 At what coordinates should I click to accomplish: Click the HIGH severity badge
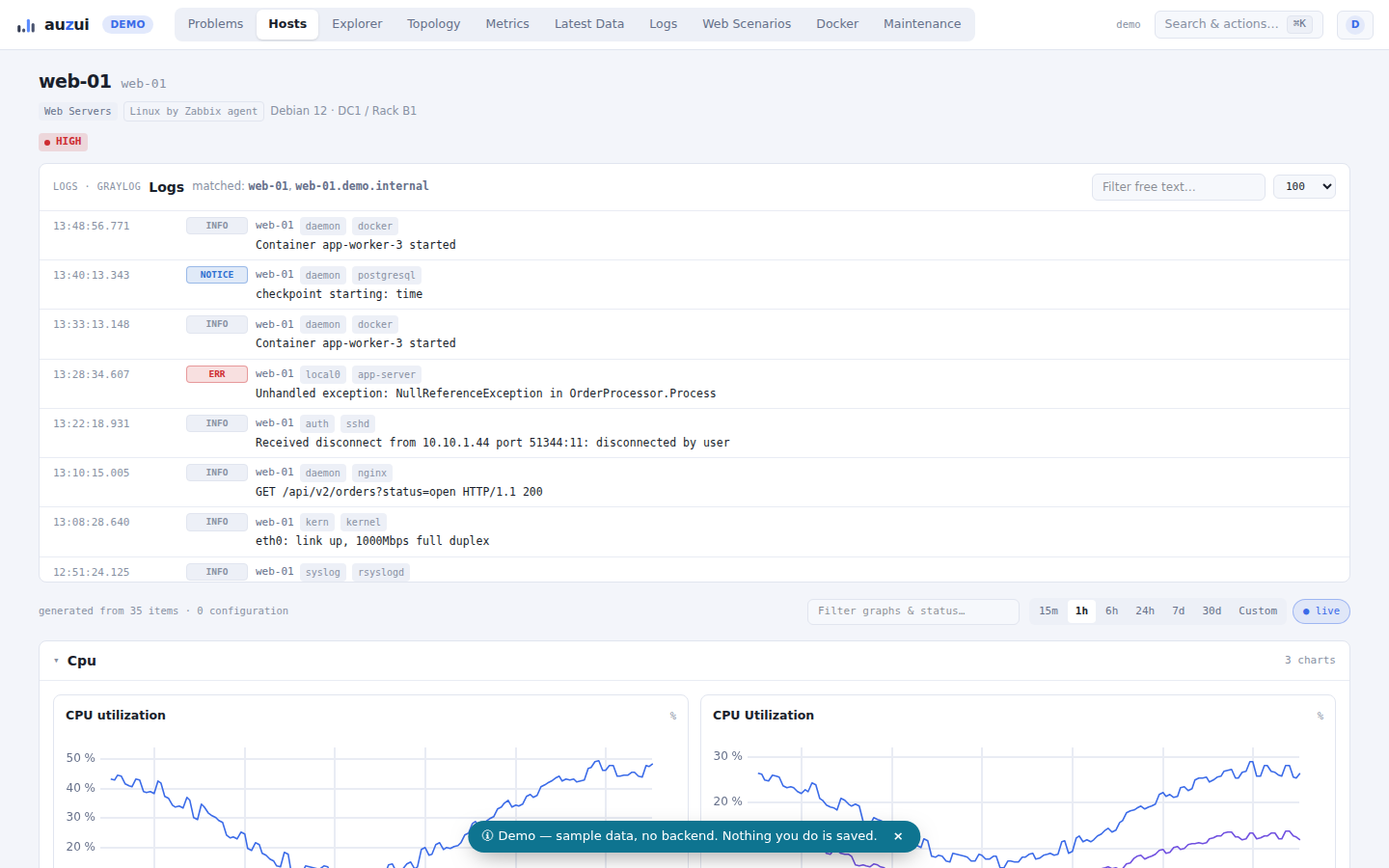click(64, 142)
